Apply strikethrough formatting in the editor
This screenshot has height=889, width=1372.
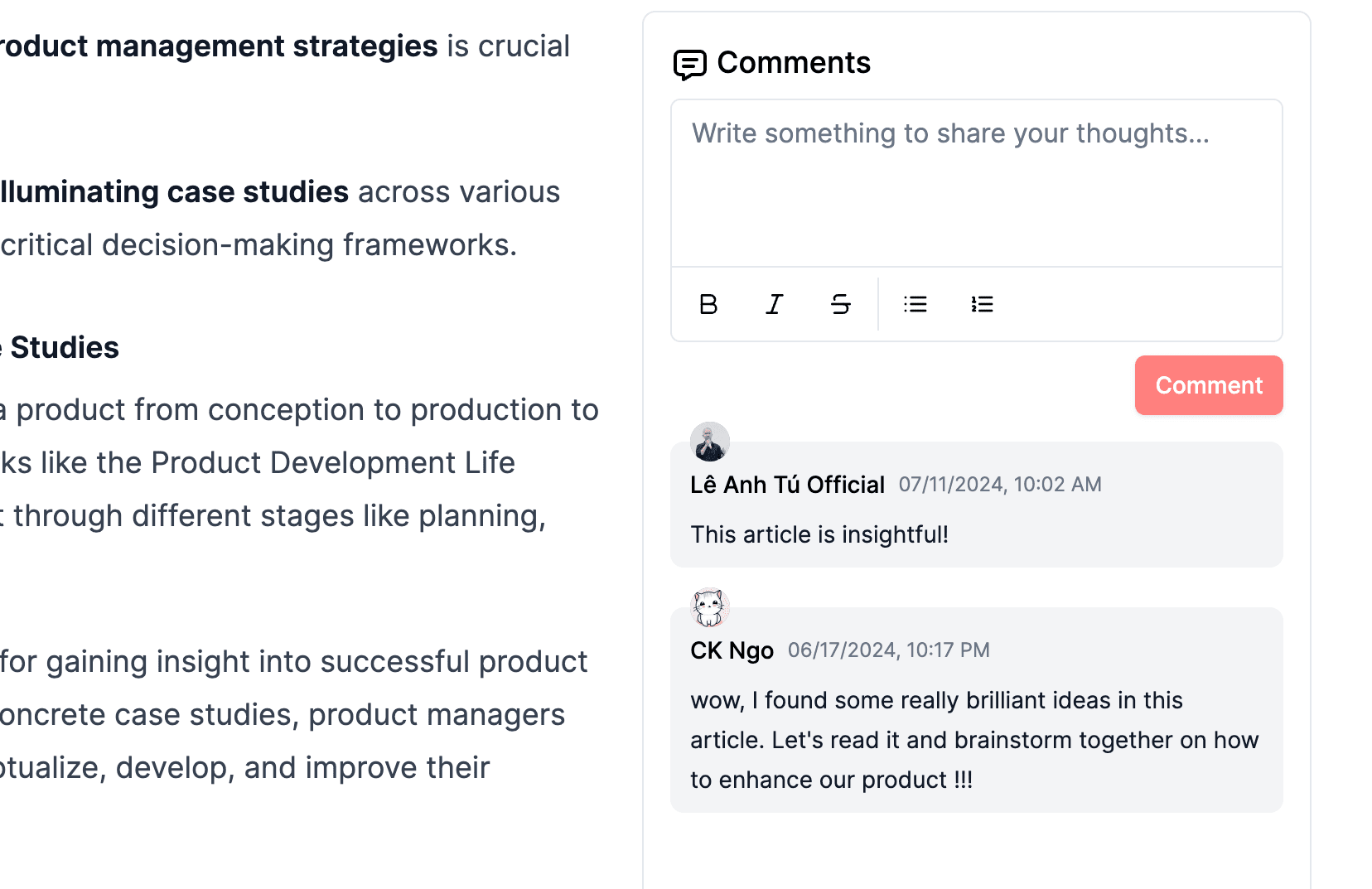(x=840, y=304)
